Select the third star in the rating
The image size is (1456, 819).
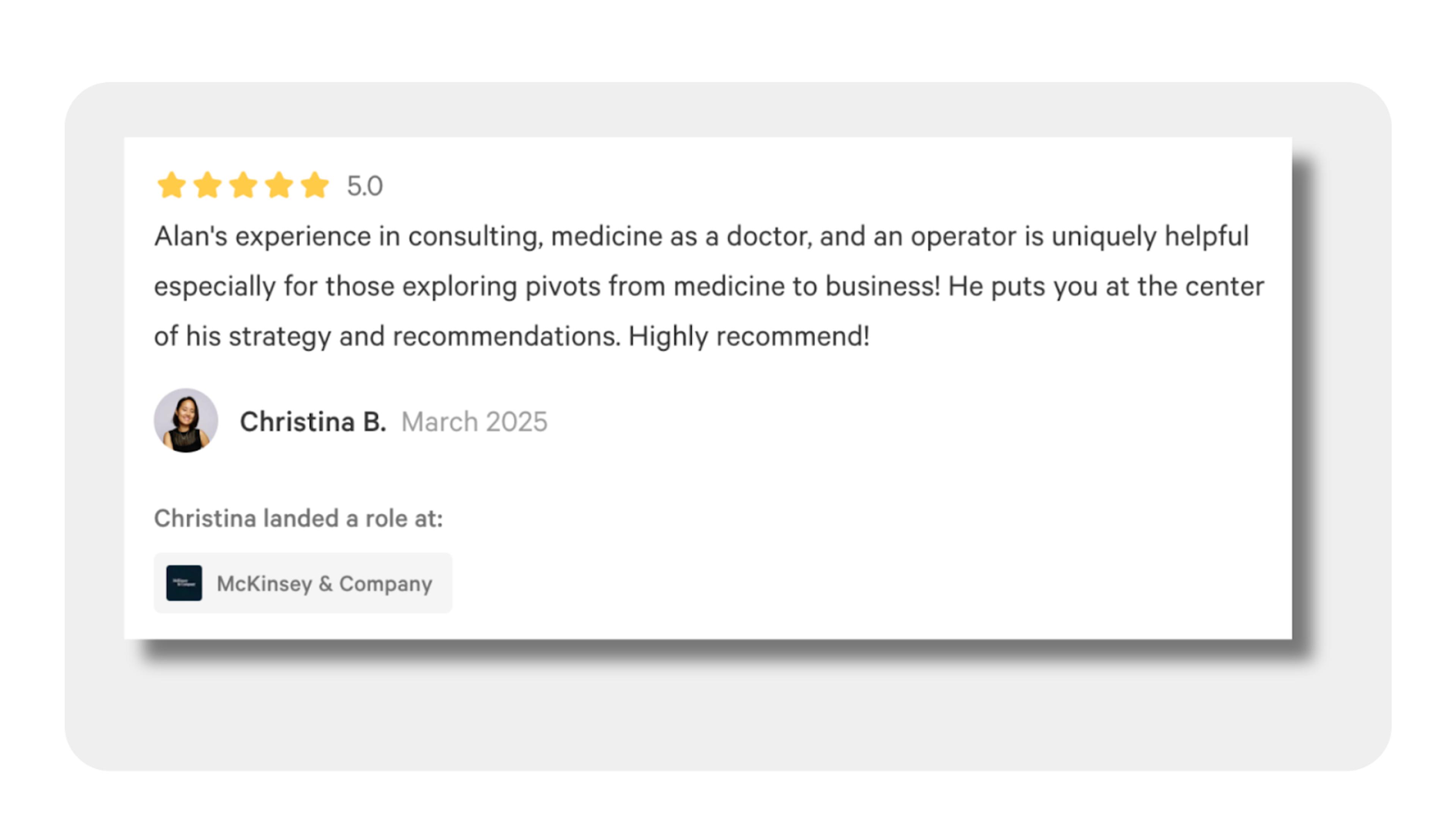click(x=243, y=185)
